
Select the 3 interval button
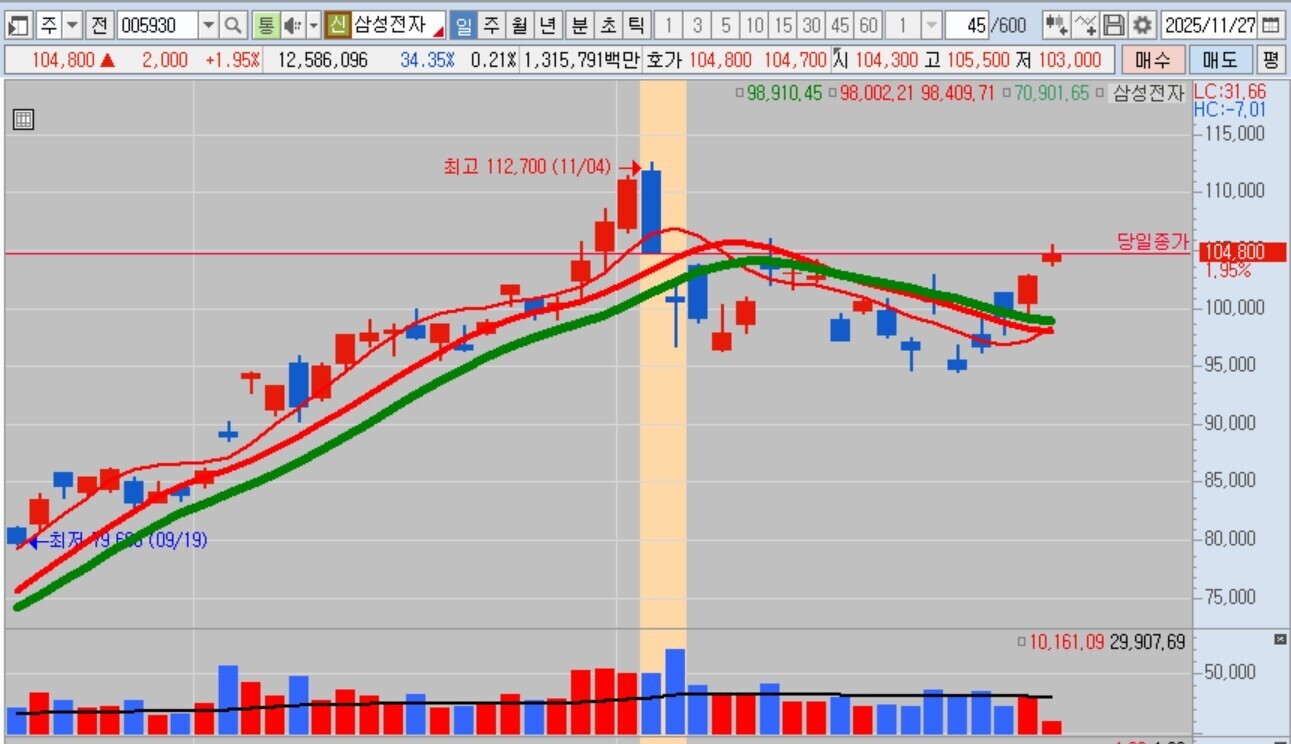pyautogui.click(x=697, y=25)
